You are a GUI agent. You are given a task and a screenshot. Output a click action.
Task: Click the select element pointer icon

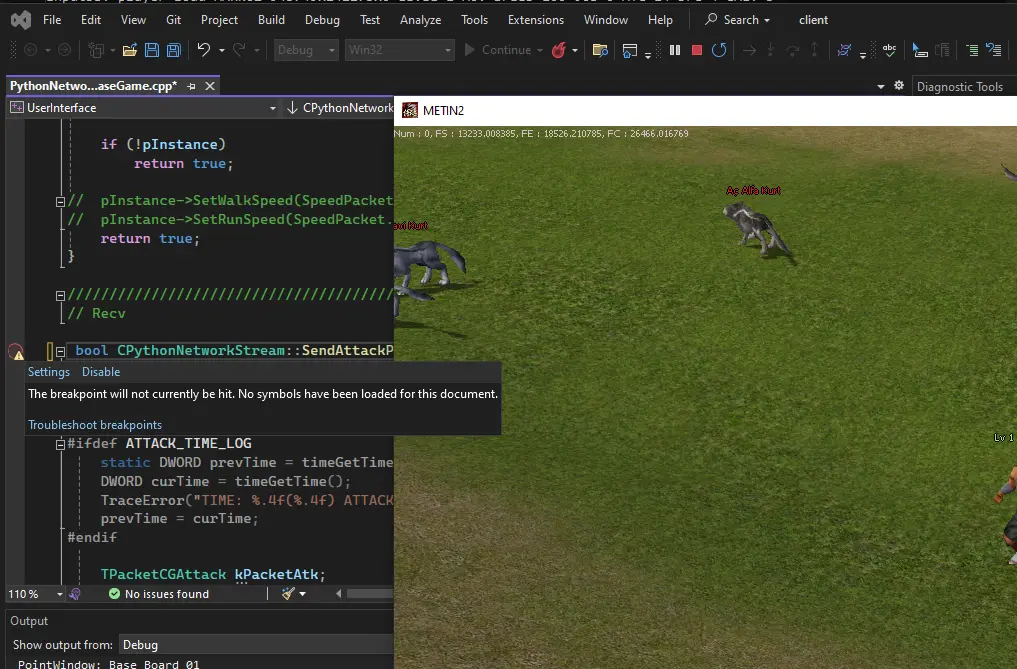tap(919, 50)
